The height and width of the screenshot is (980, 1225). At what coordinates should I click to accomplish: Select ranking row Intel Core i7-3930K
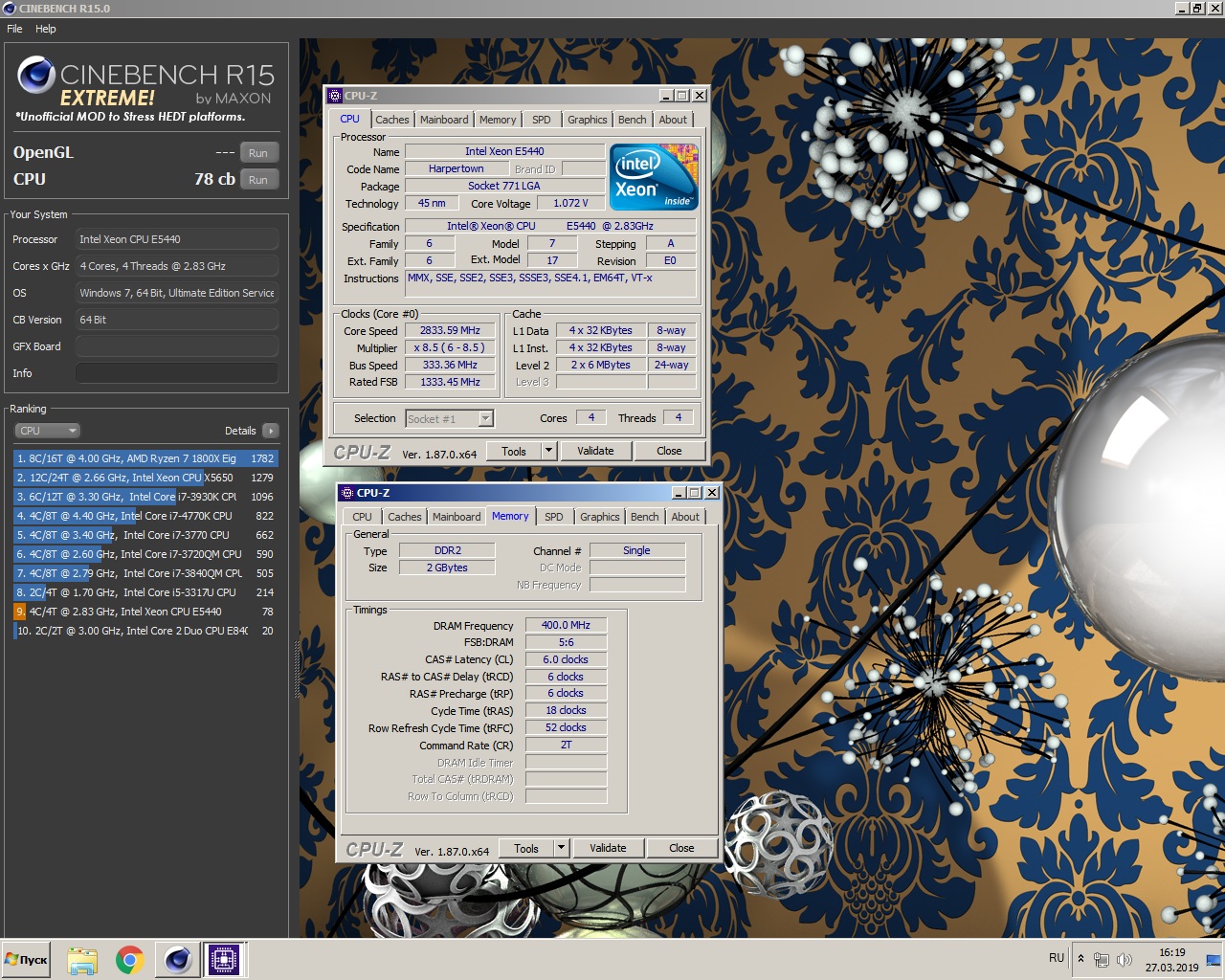145,497
